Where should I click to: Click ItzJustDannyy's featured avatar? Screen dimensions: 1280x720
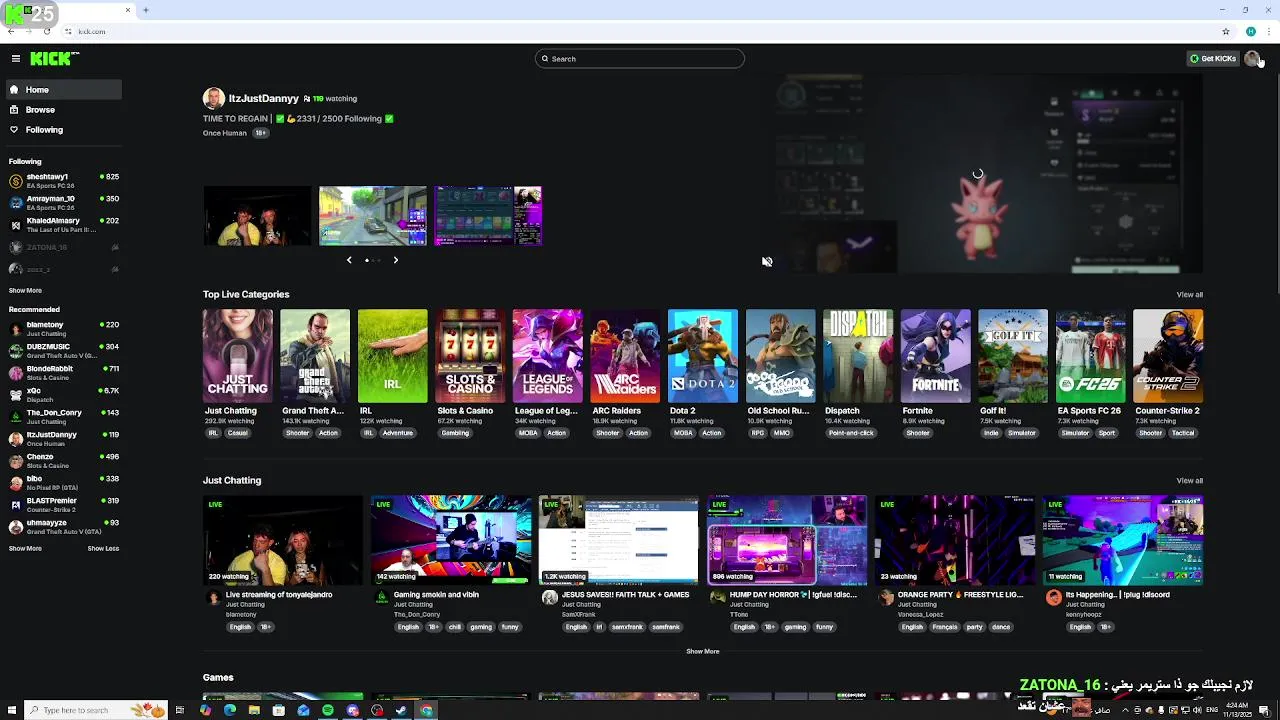click(x=213, y=98)
